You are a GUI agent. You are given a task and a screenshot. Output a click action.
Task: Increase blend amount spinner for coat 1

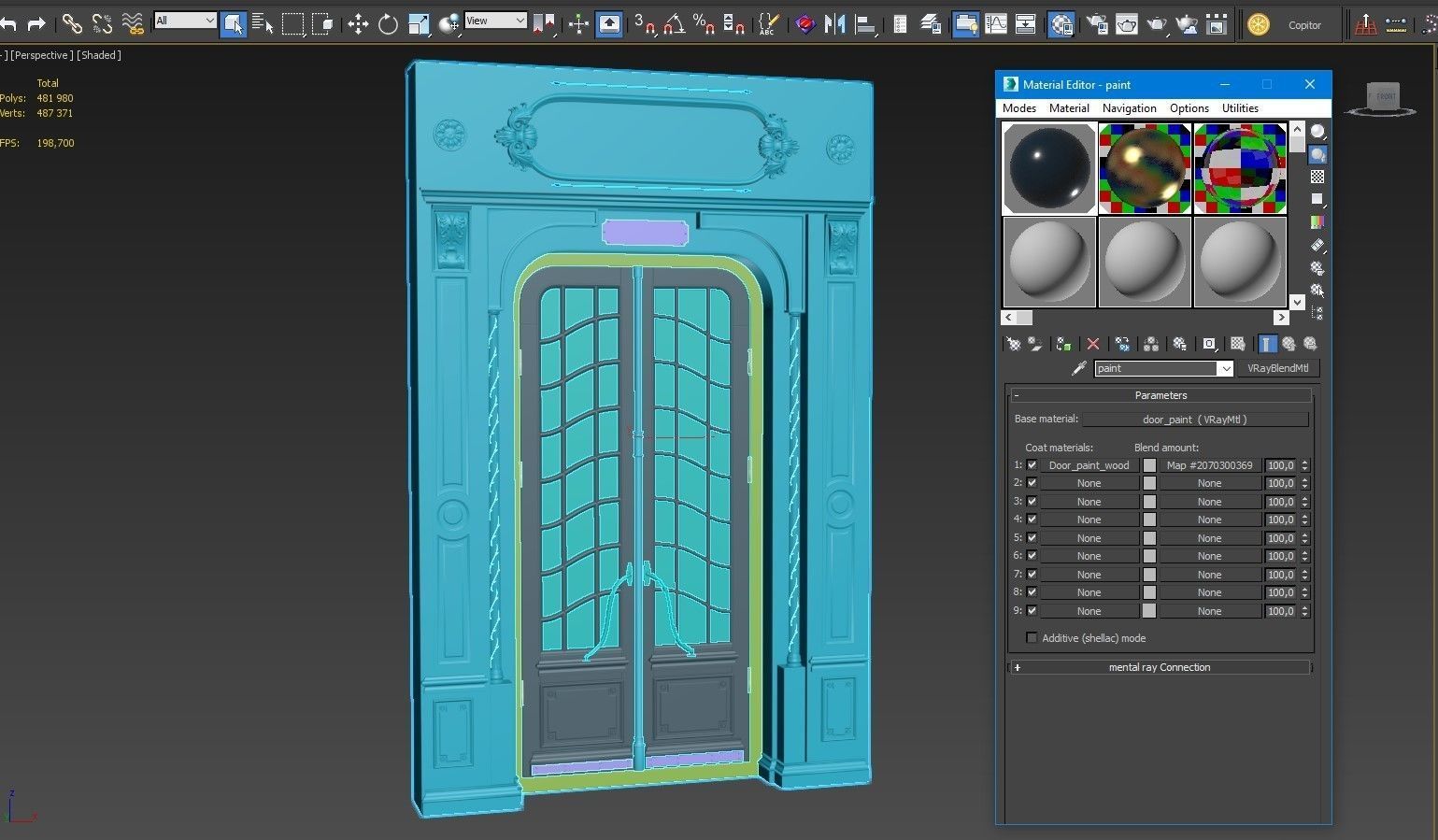pyautogui.click(x=1305, y=463)
